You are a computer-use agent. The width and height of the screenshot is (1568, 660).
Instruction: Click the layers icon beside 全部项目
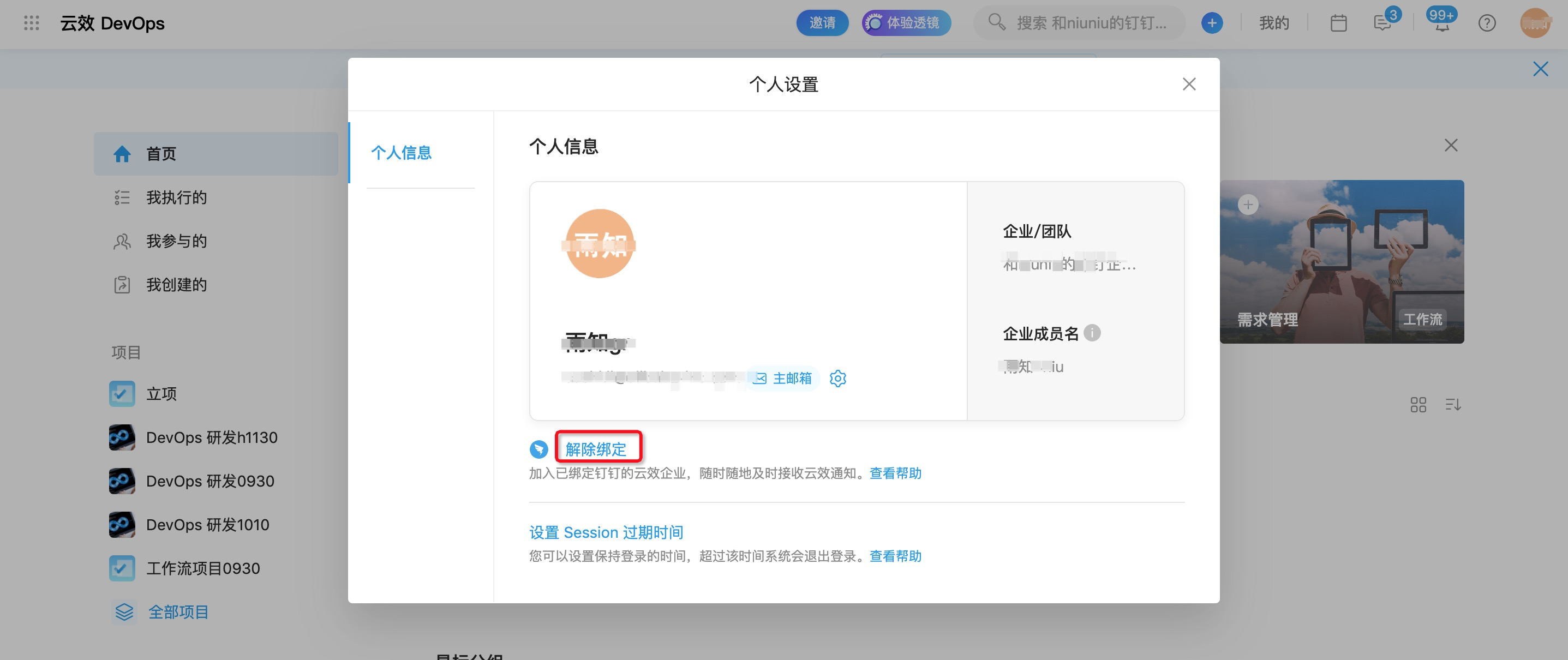124,612
